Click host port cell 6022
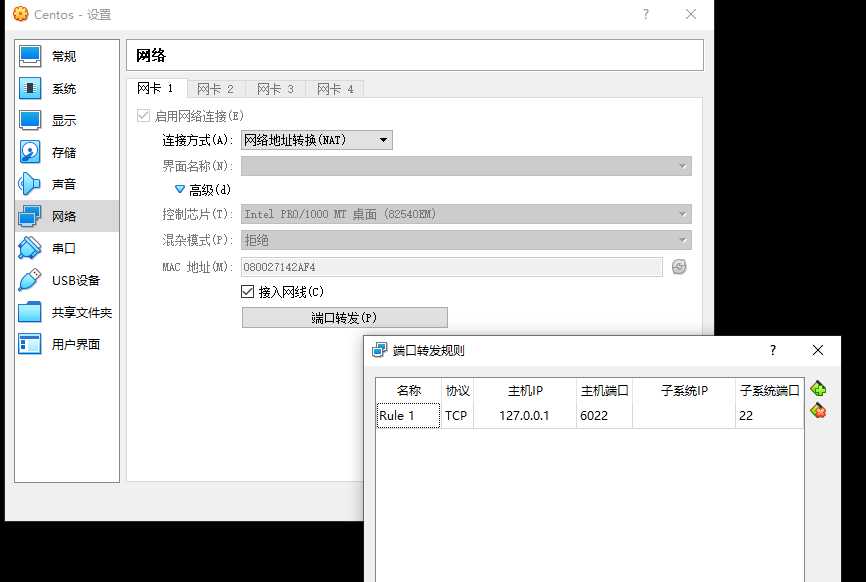This screenshot has width=866, height=582. 604,415
